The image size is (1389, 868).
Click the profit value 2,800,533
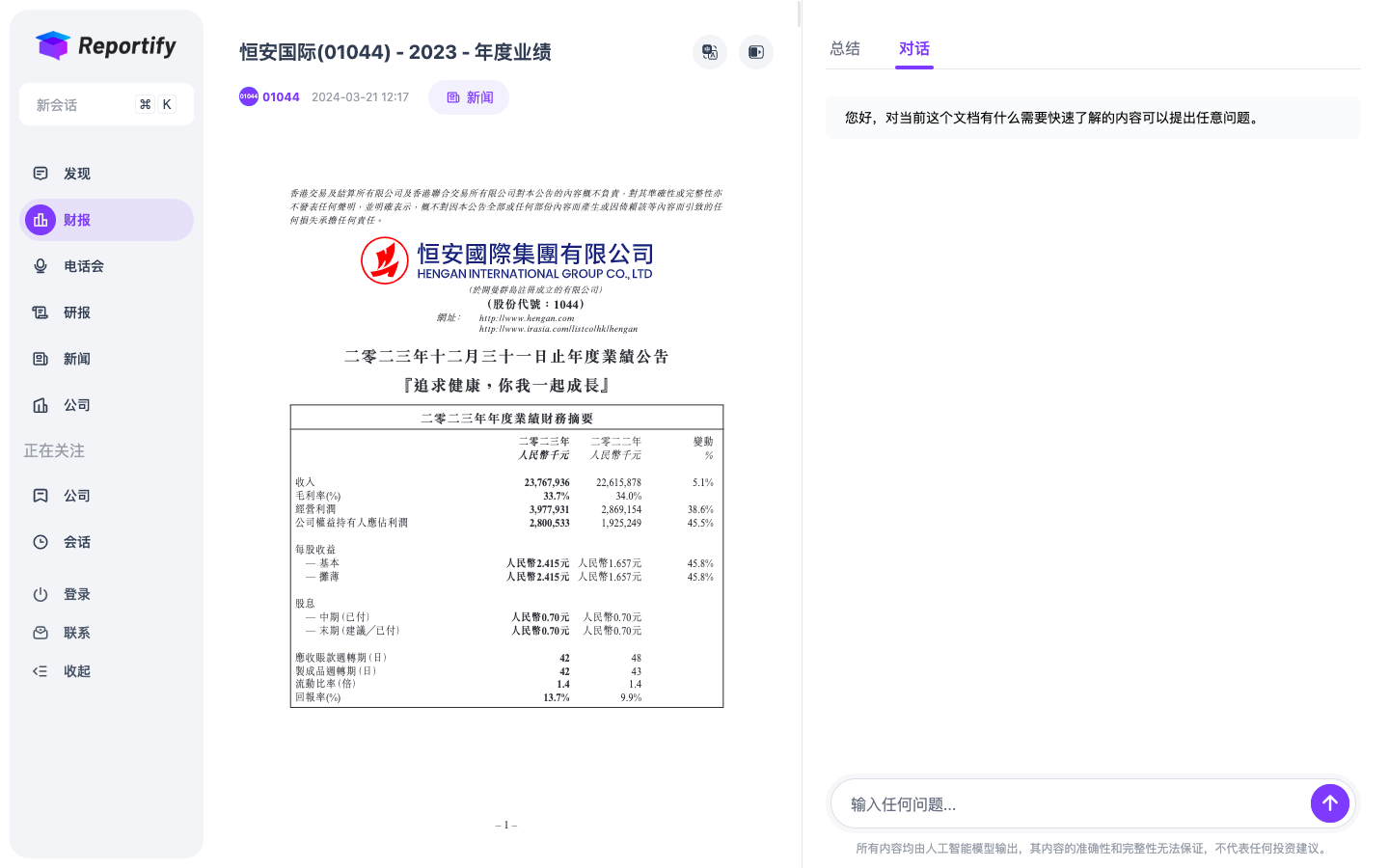tap(549, 523)
